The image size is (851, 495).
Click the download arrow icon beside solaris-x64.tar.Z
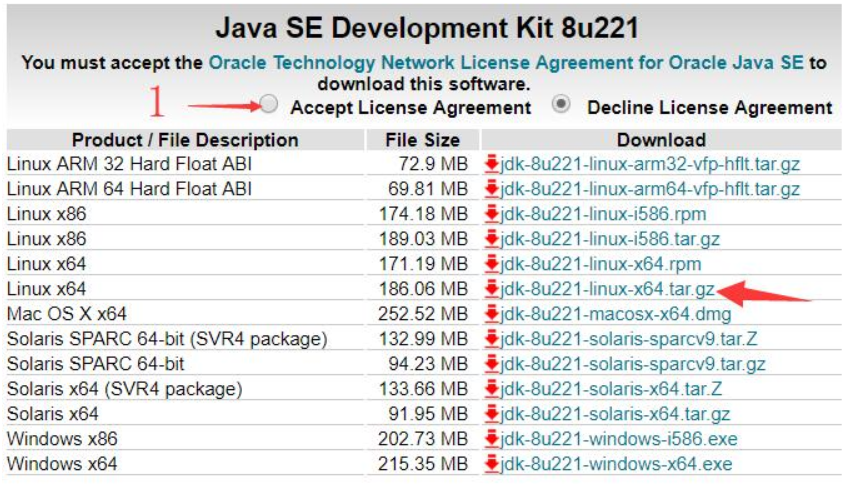coord(492,388)
